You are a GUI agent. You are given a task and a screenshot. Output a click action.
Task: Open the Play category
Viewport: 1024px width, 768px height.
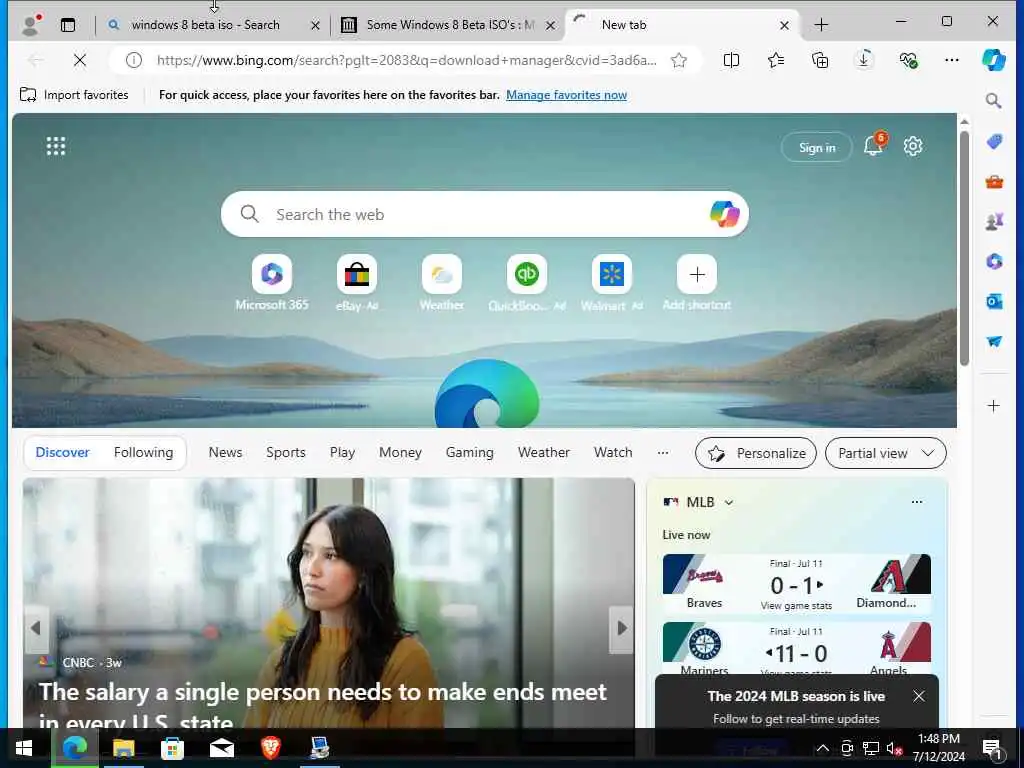point(342,452)
